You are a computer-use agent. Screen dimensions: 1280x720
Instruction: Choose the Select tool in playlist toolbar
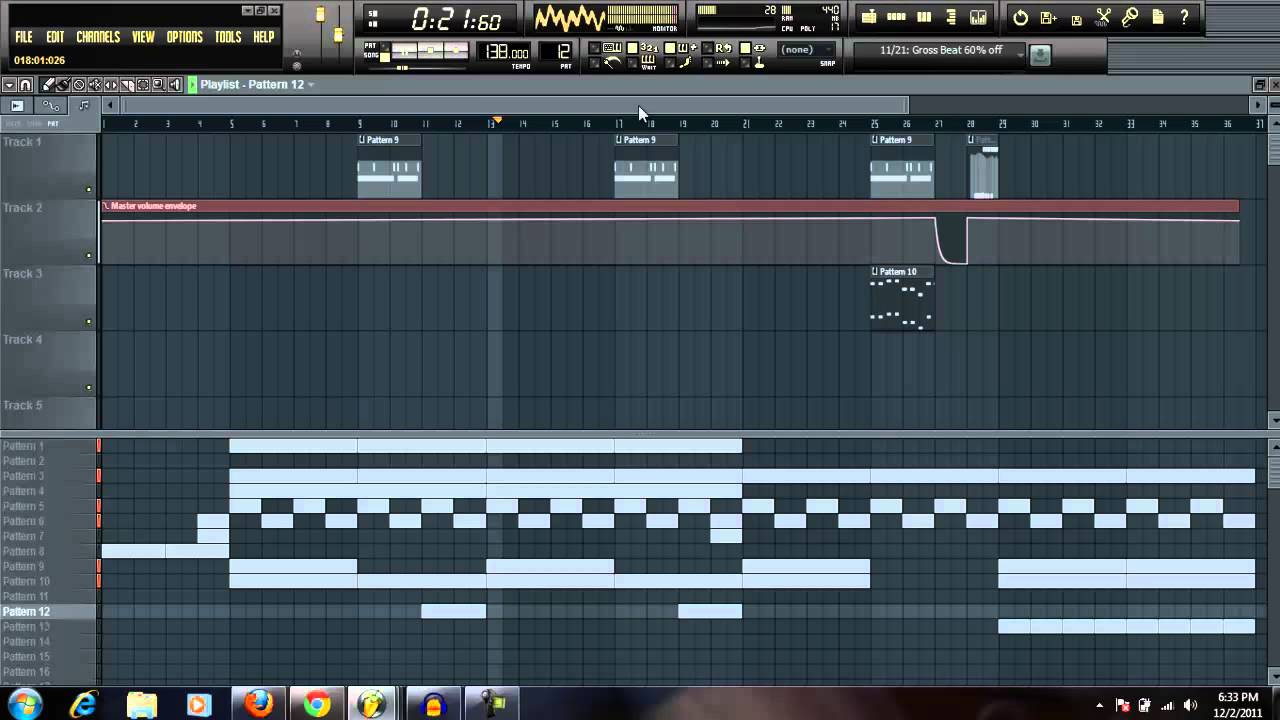tap(143, 85)
